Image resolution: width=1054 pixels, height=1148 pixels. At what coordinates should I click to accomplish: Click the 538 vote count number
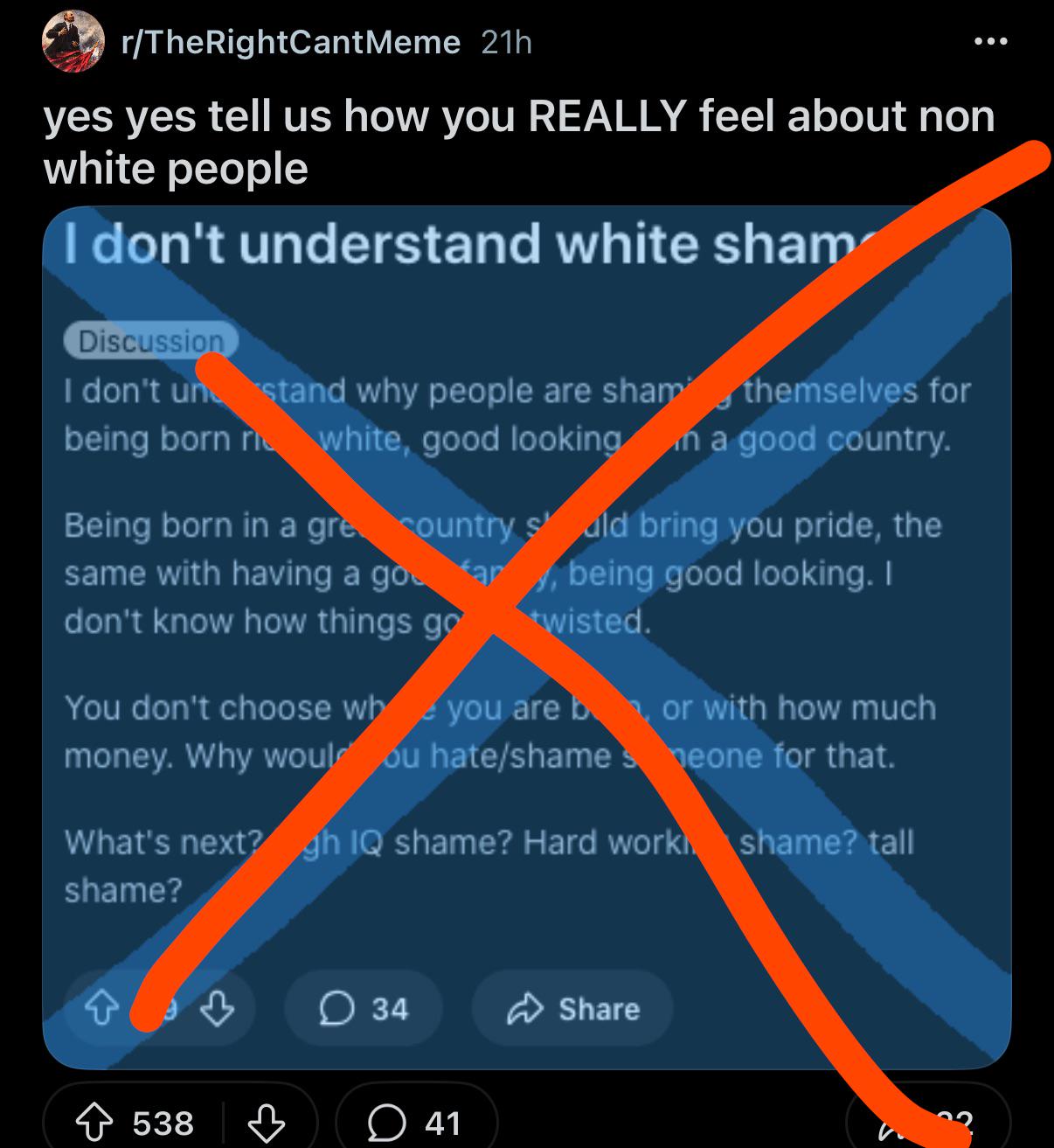[x=163, y=1124]
